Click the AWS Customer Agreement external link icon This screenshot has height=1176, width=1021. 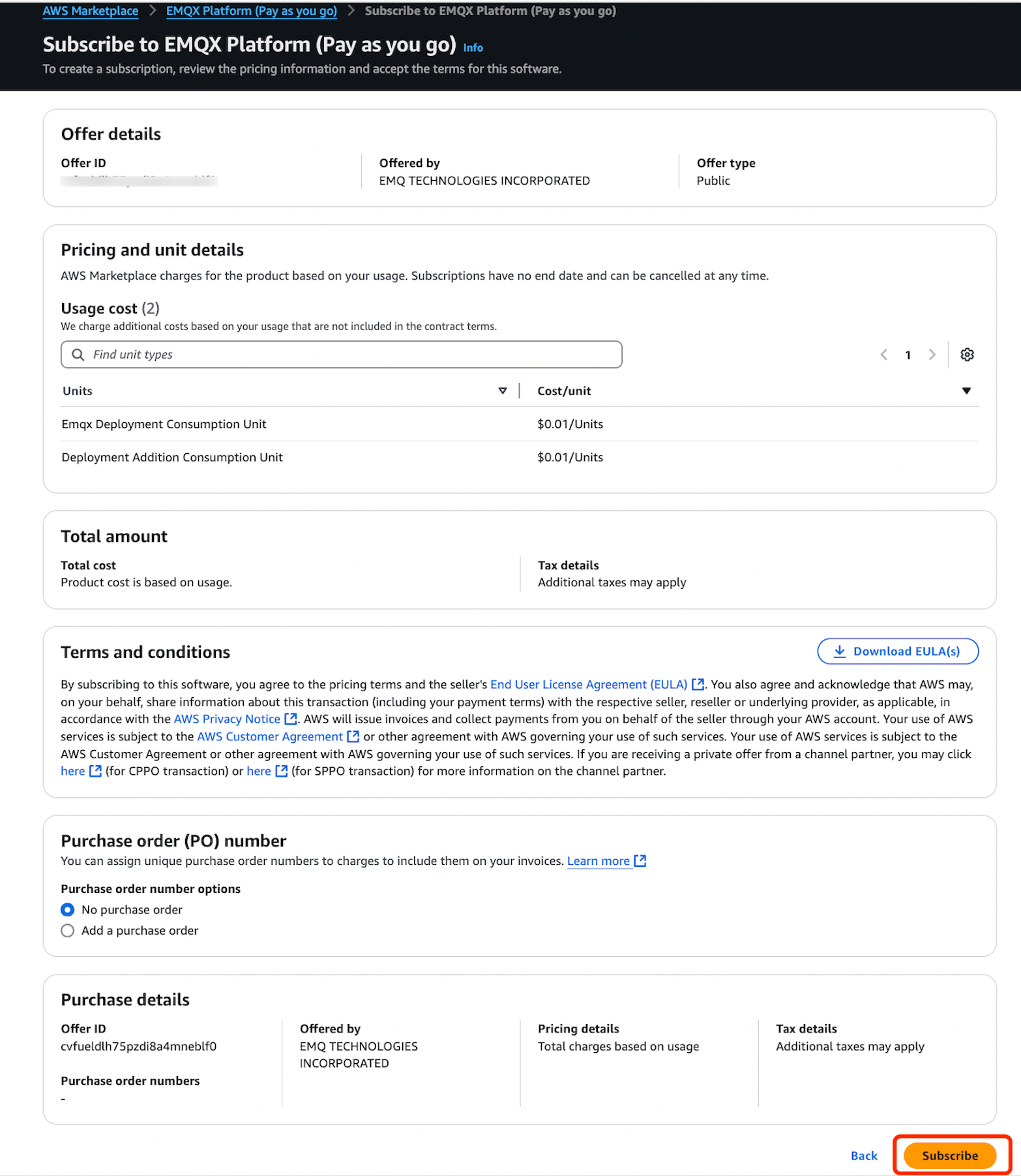click(x=353, y=736)
